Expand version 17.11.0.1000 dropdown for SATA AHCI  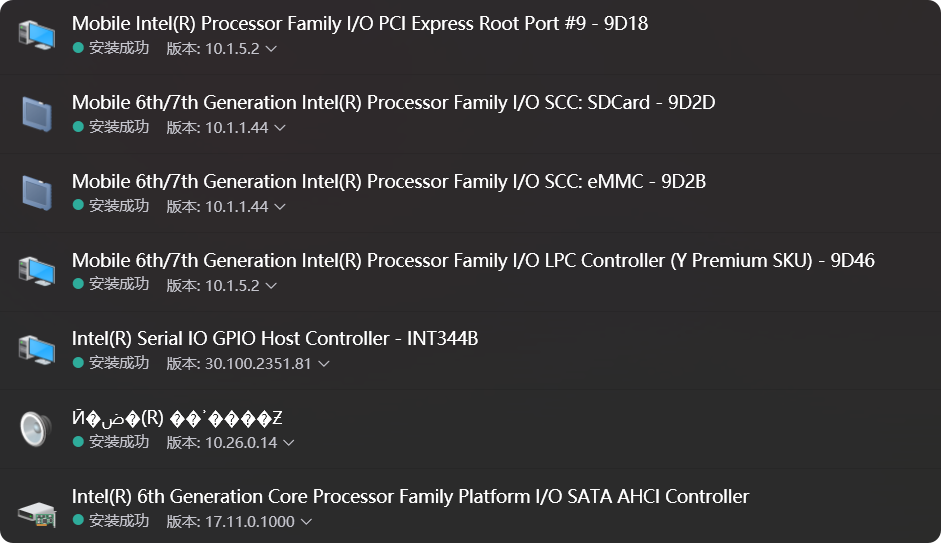pos(306,522)
